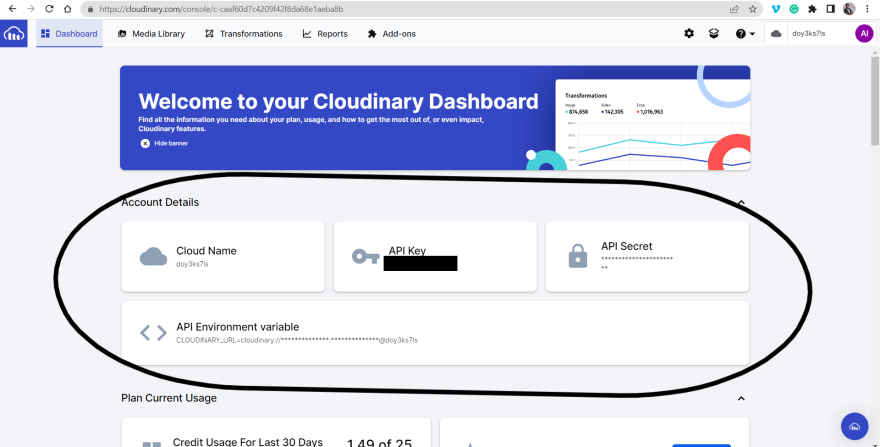Click the API Secret label
880x447 pixels.
(626, 246)
